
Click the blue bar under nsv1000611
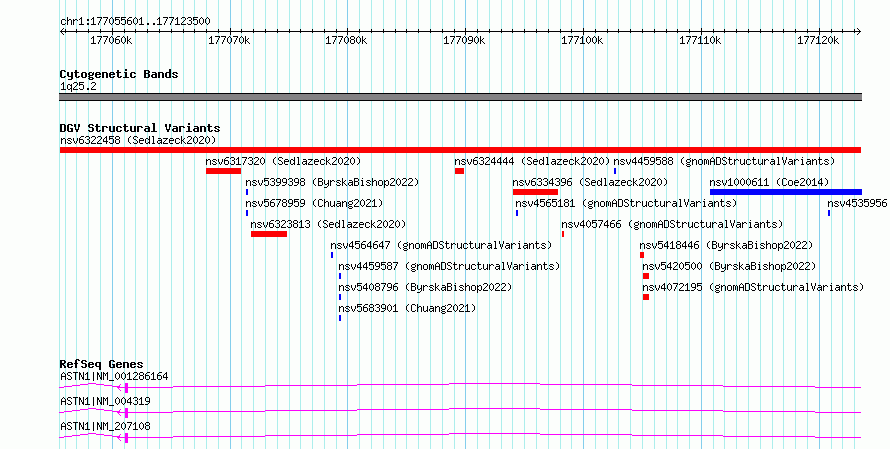(x=786, y=192)
